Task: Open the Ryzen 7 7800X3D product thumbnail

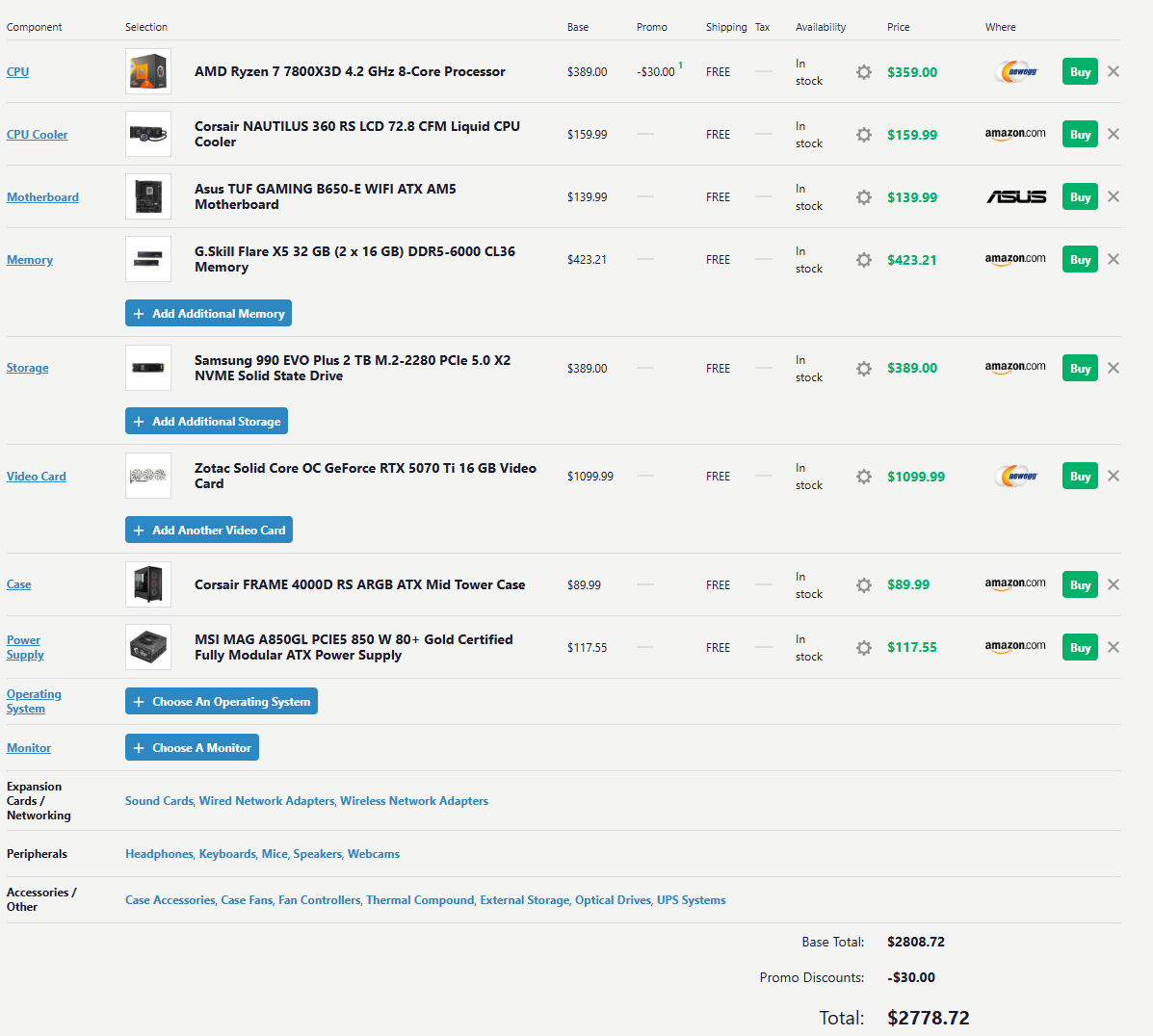Action: tap(147, 71)
